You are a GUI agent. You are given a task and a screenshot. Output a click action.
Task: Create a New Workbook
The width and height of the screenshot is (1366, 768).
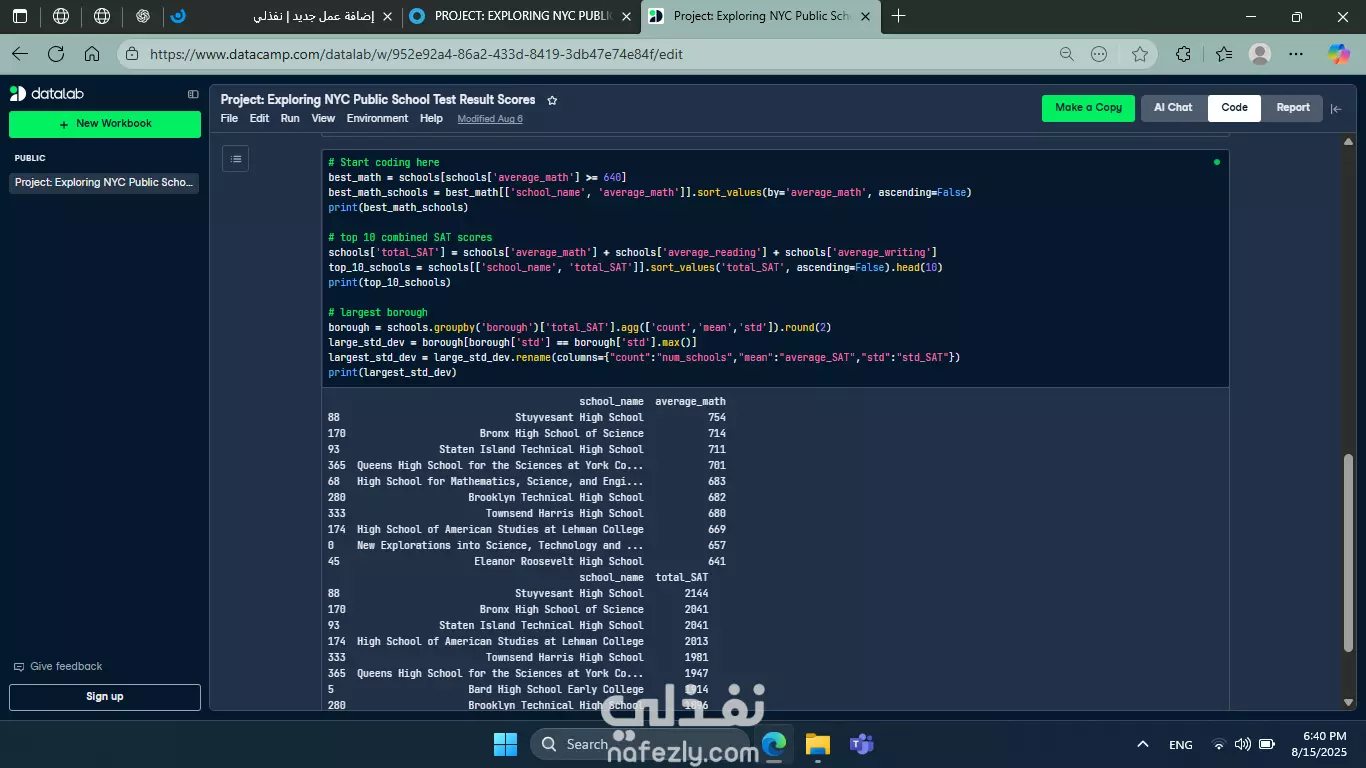[105, 124]
